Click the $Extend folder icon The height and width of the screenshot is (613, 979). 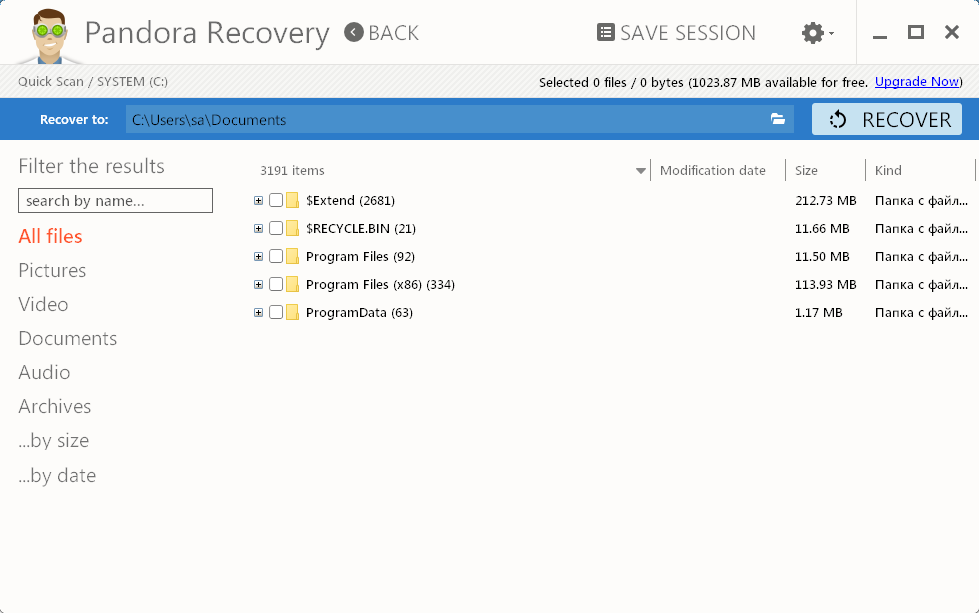292,200
